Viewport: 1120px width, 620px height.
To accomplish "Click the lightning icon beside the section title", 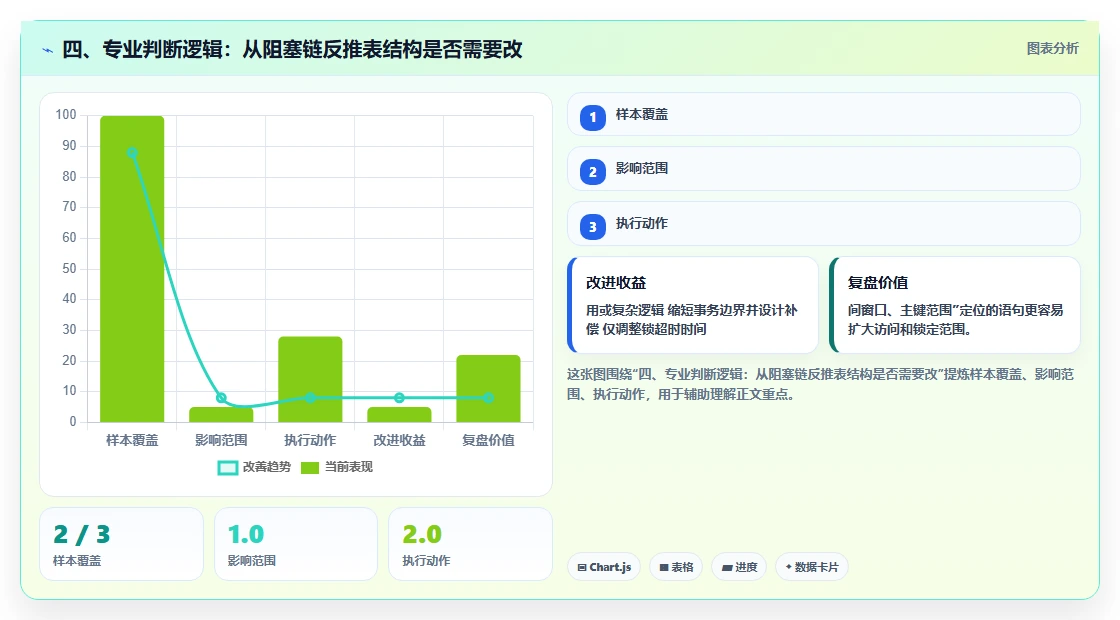I will [48, 50].
